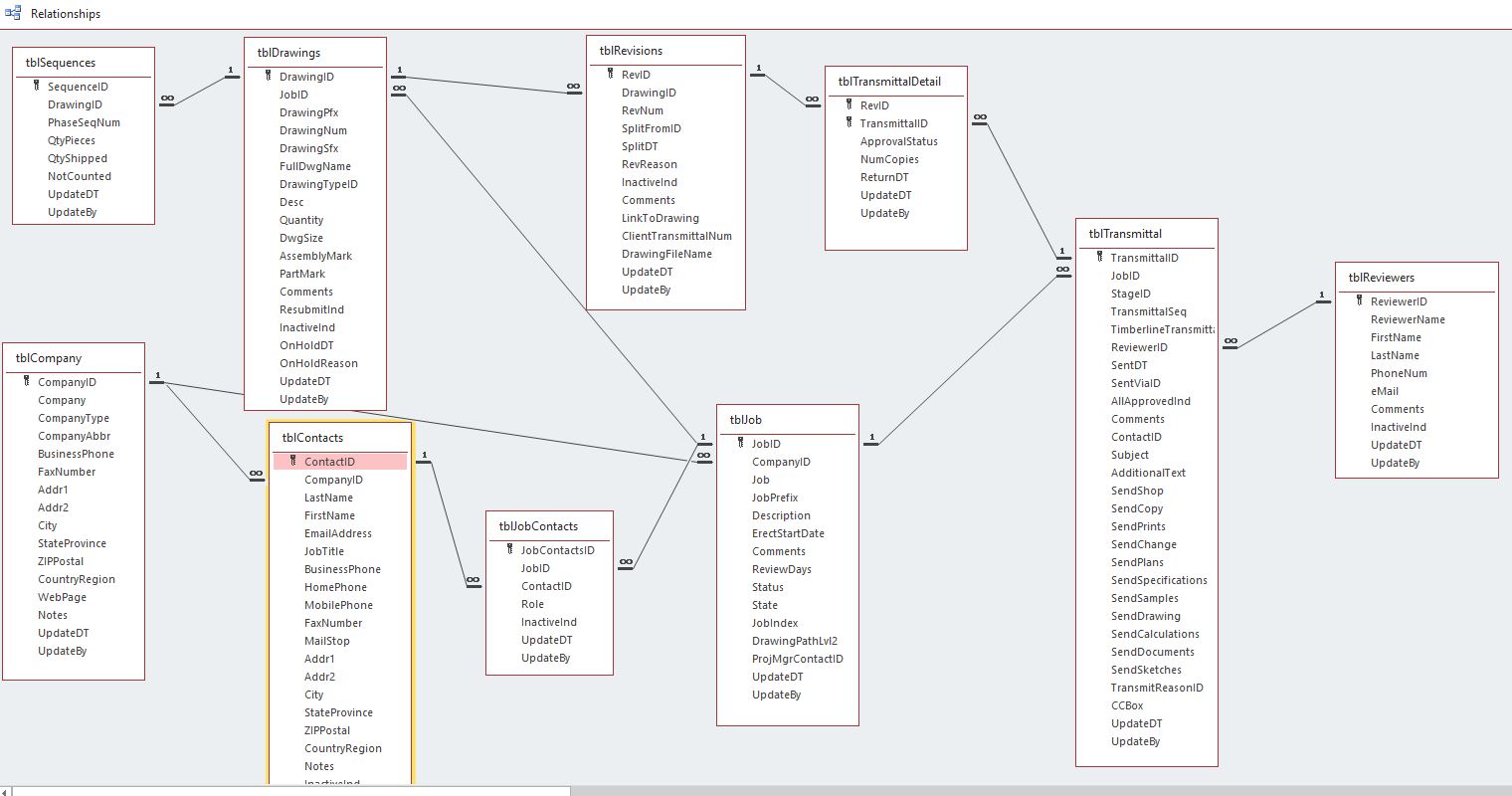Click the key icon beside JobContactsID
This screenshot has width=1512, height=796.
[x=509, y=550]
